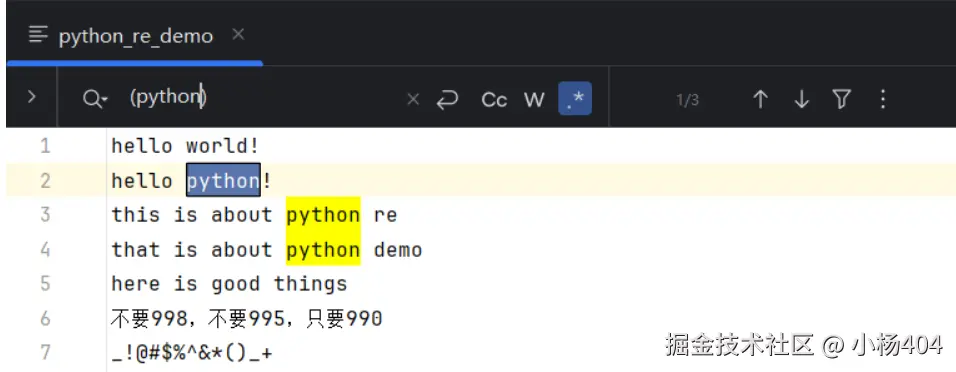Click the word 're' on line 3

(385, 215)
